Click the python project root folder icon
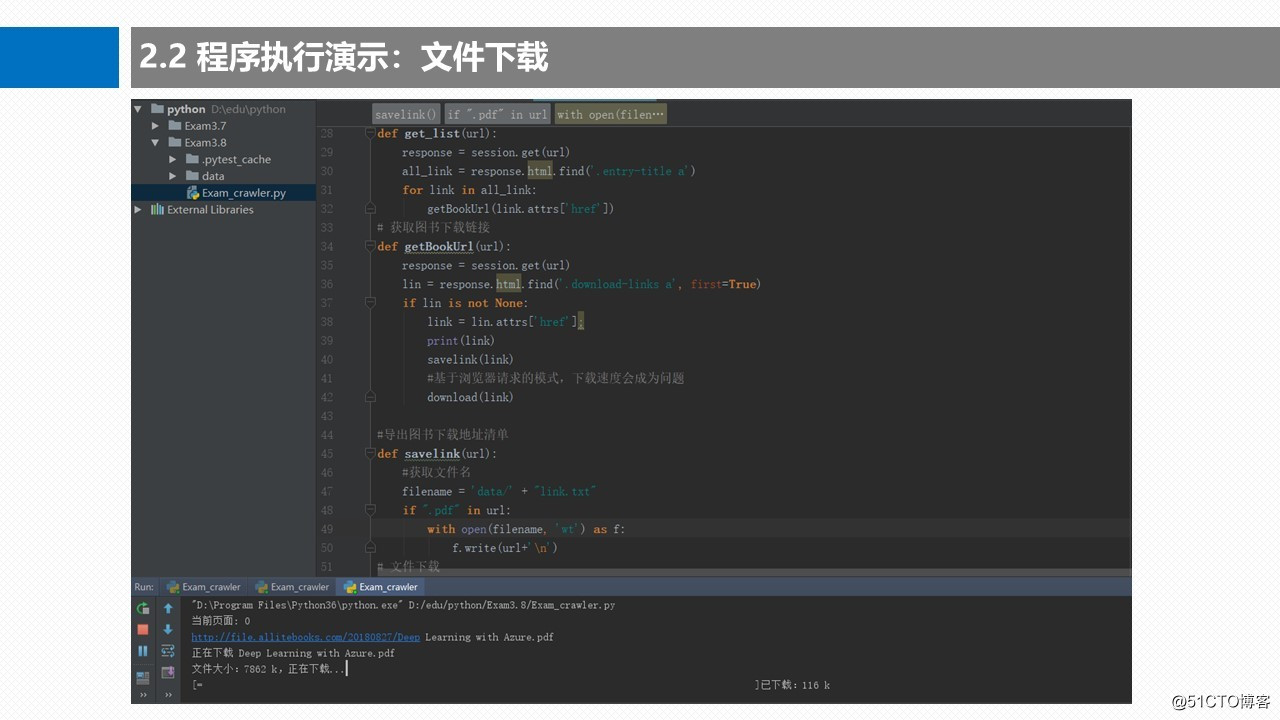The width and height of the screenshot is (1280, 720). (157, 109)
